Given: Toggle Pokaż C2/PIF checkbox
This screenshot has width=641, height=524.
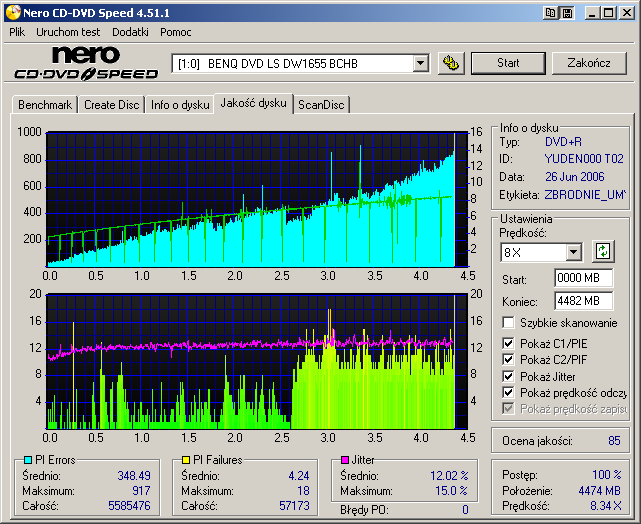Looking at the screenshot, I should 508,360.
